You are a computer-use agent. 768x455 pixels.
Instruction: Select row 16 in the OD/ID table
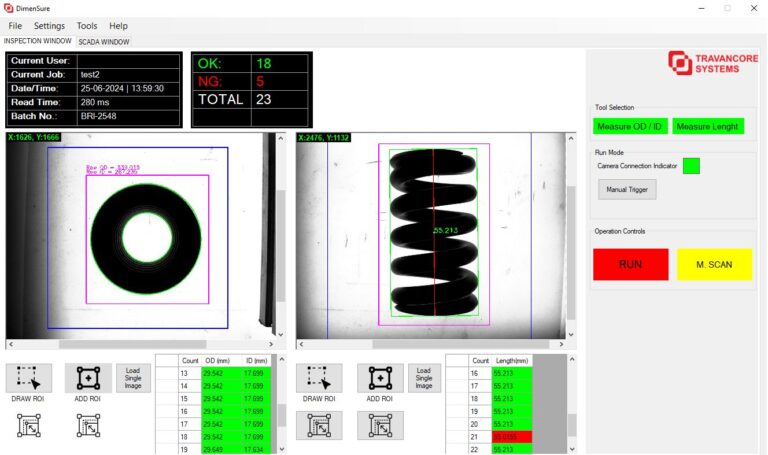(x=213, y=411)
